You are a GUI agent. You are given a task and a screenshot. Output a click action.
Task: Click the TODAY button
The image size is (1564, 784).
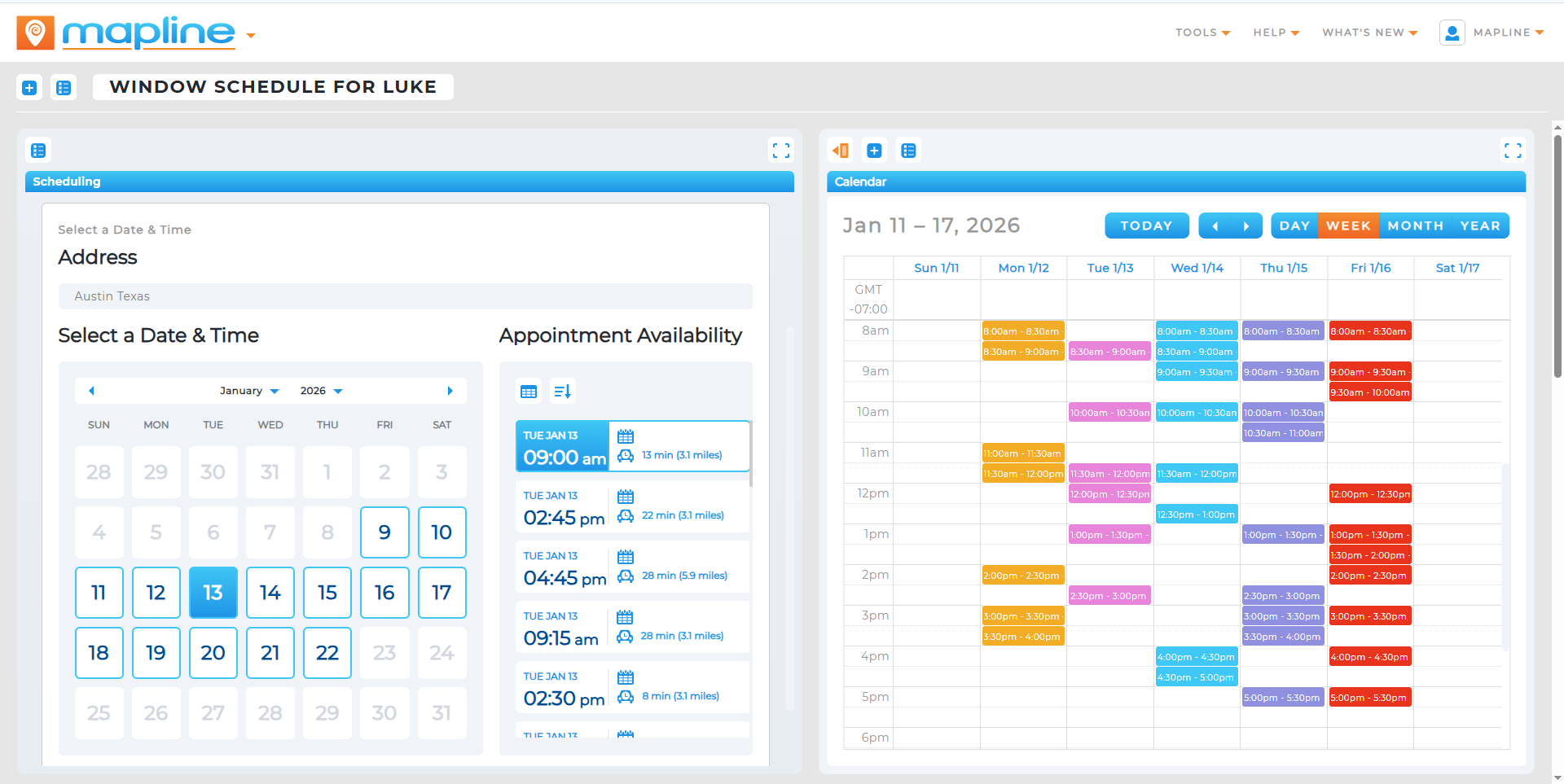click(x=1146, y=226)
